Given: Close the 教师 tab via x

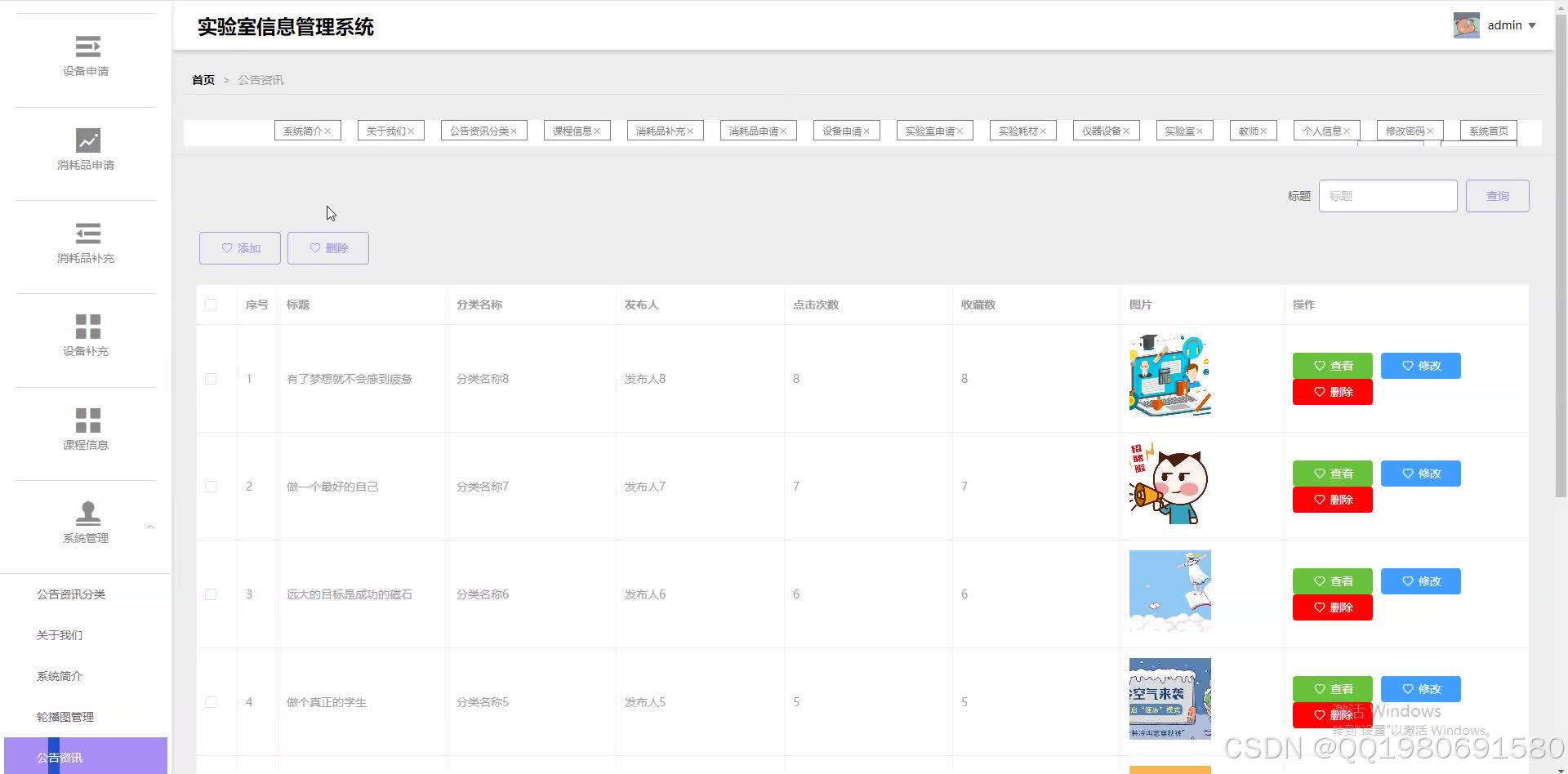Looking at the screenshot, I should tap(1263, 131).
